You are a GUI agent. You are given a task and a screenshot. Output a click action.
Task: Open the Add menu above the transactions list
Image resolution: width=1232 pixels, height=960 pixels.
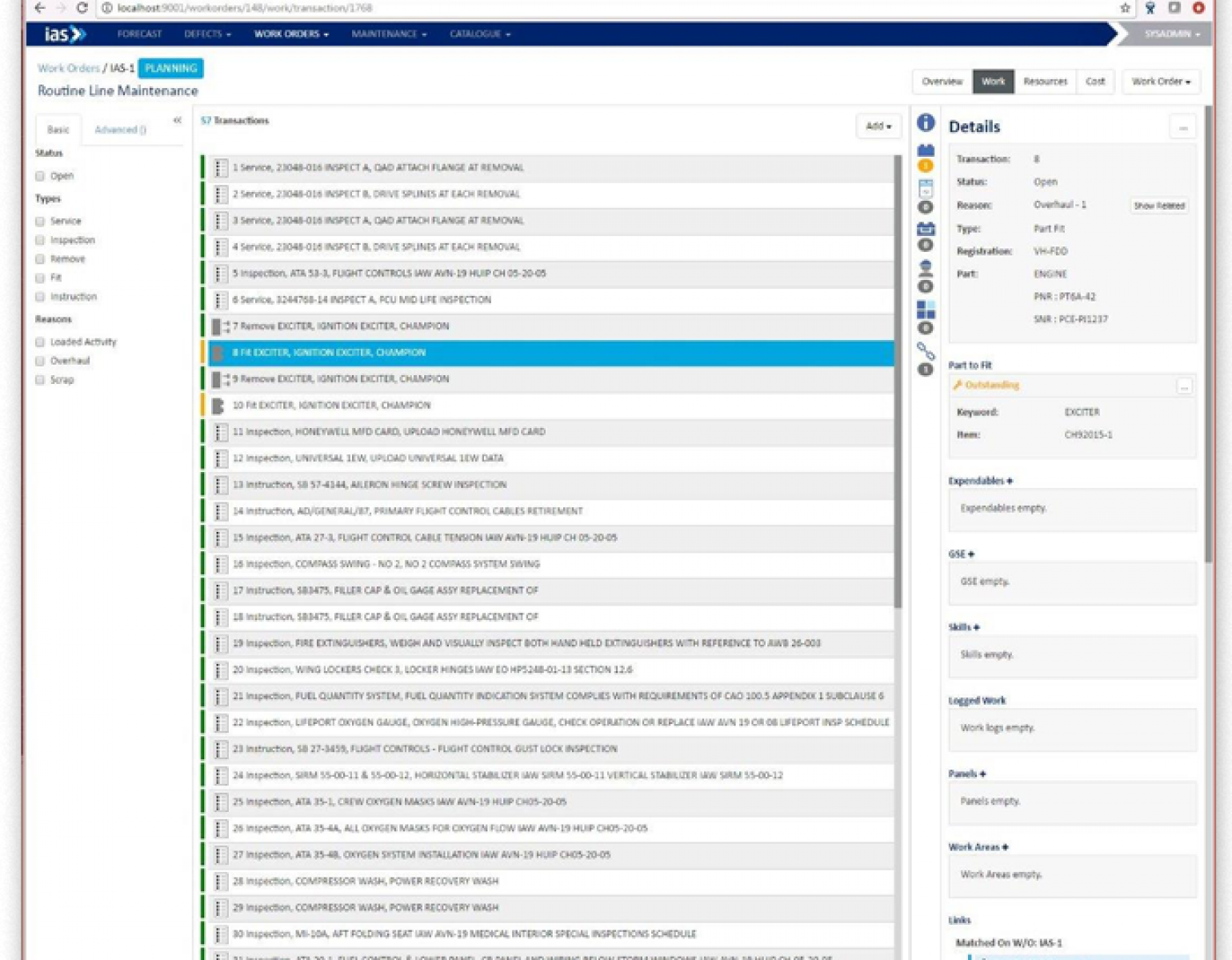coord(878,126)
